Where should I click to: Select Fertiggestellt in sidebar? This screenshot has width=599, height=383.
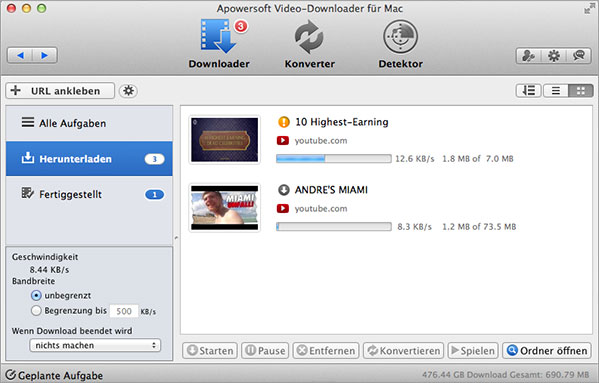(x=89, y=194)
